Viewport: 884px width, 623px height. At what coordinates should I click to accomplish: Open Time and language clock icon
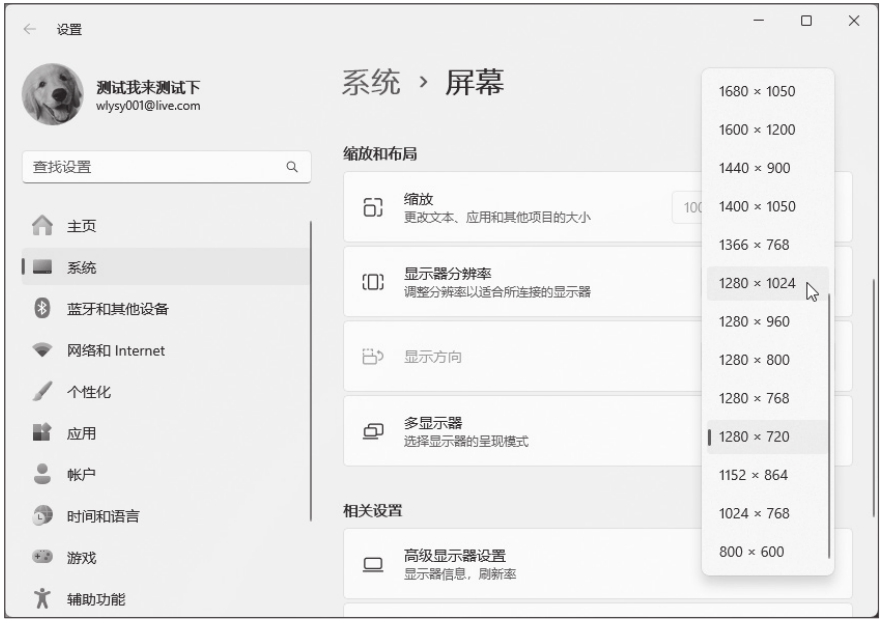(41, 517)
